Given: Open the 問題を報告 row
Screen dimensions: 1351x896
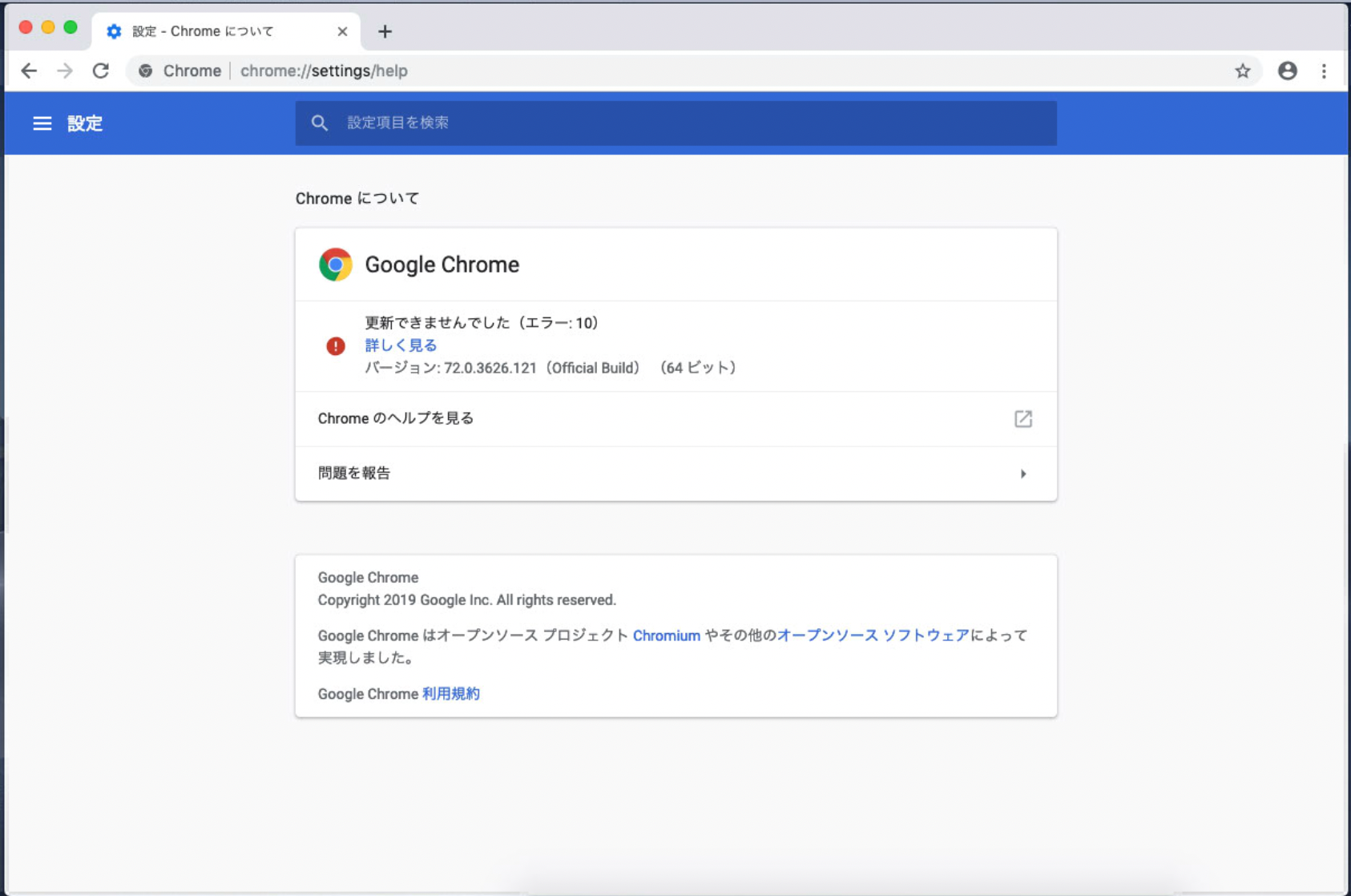Looking at the screenshot, I should click(x=675, y=473).
